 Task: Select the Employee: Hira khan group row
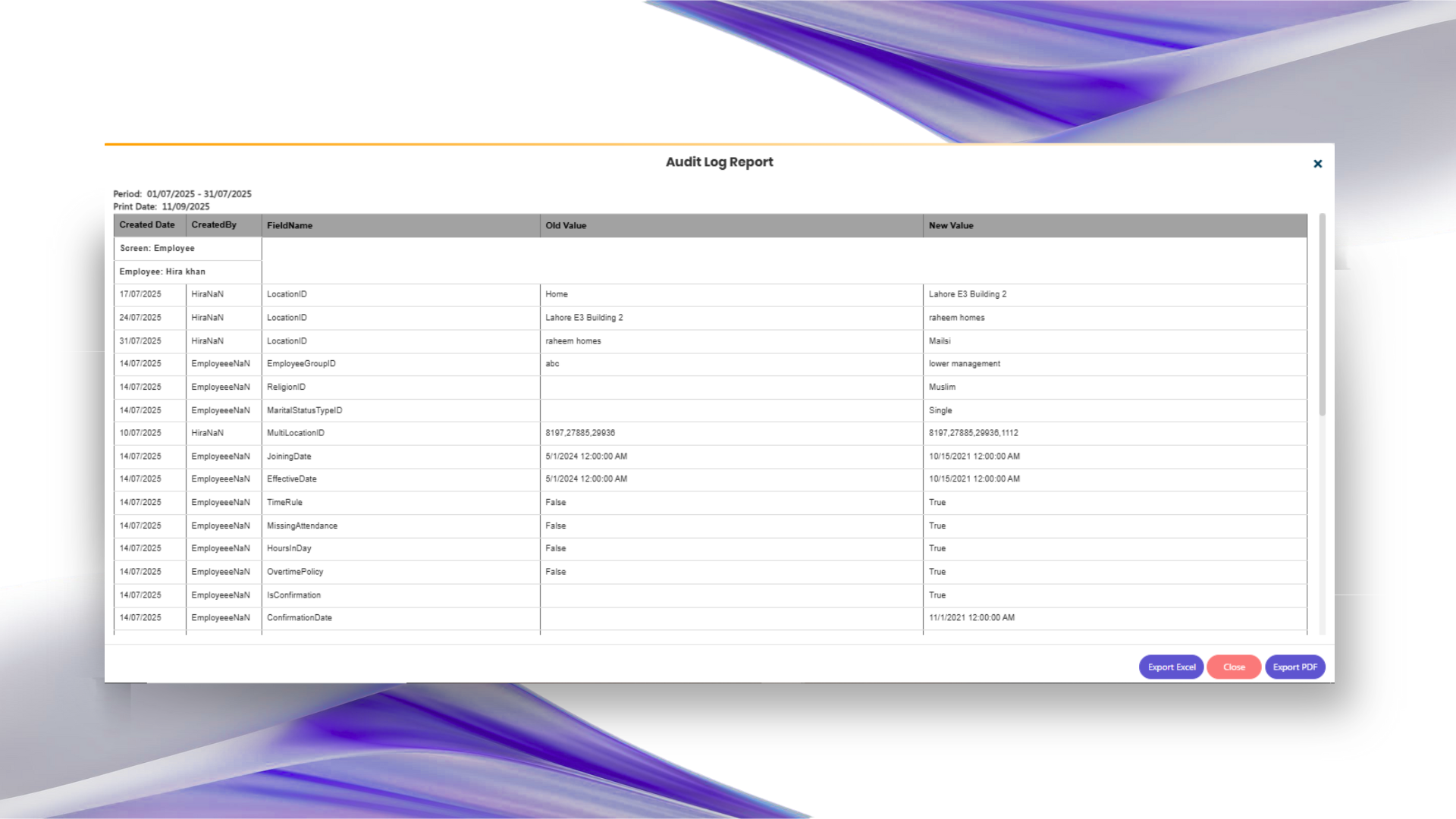pyautogui.click(x=162, y=271)
